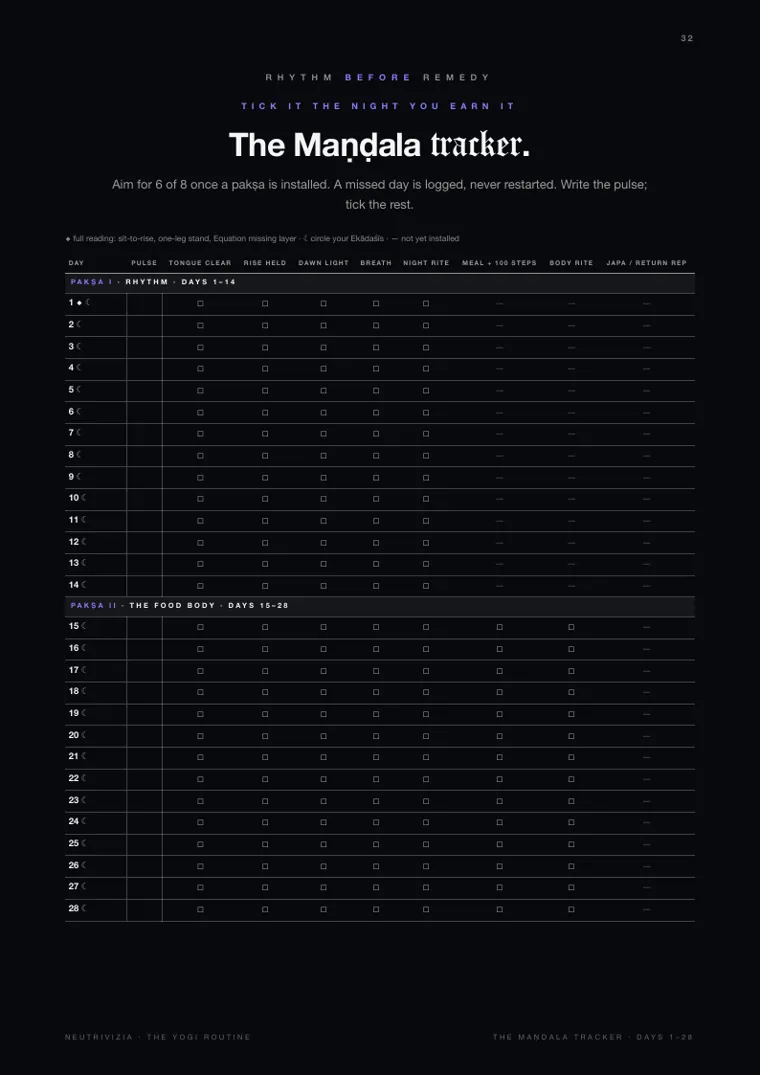Click the Body Rite column header
This screenshot has height=1075, width=760.
(571, 263)
